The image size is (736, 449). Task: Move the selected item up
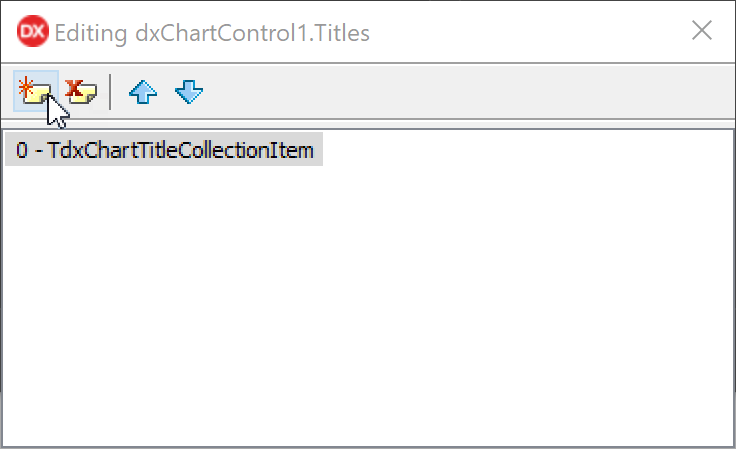click(142, 93)
